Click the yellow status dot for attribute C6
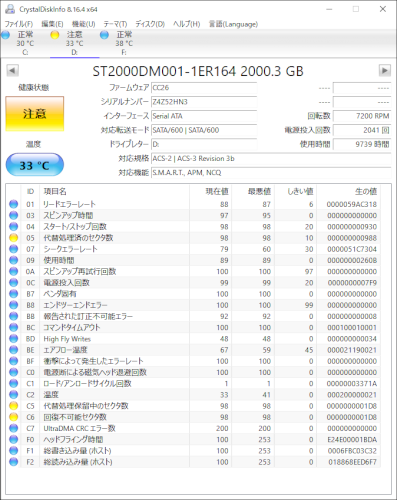This screenshot has height=500, width=397. (x=14, y=417)
